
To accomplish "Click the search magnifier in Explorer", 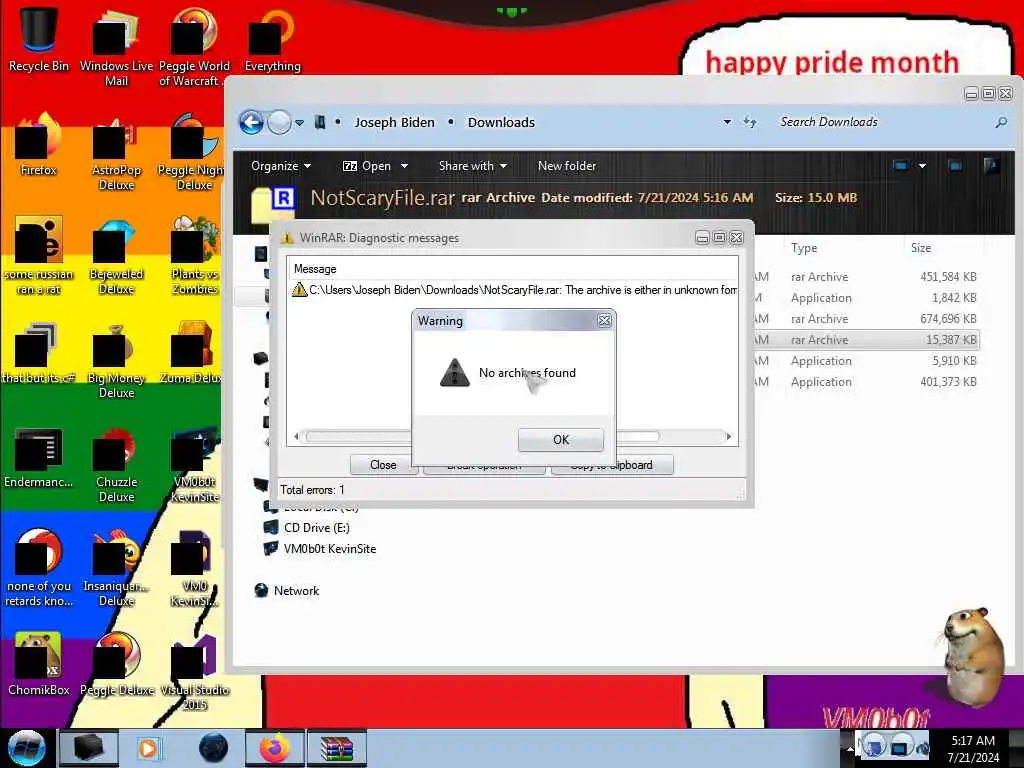I will pyautogui.click(x=1000, y=122).
